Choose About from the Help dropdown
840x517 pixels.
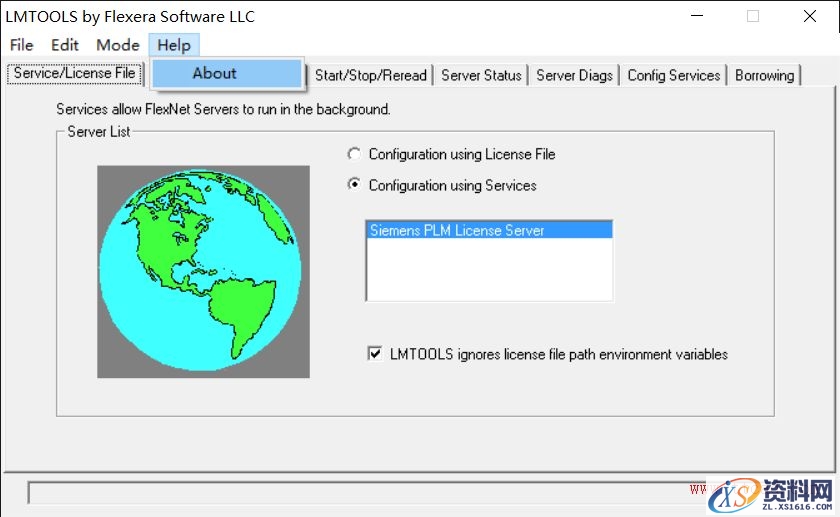[x=215, y=73]
